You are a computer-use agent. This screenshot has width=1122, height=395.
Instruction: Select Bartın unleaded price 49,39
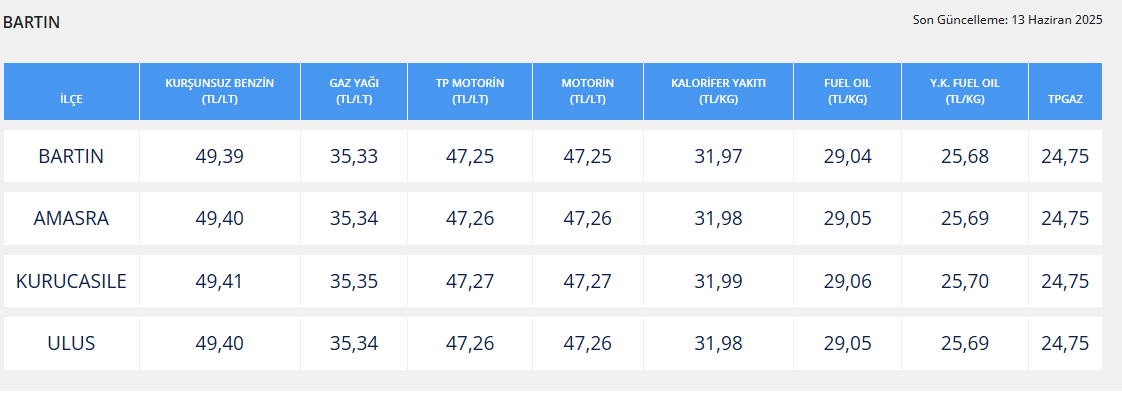coord(220,156)
